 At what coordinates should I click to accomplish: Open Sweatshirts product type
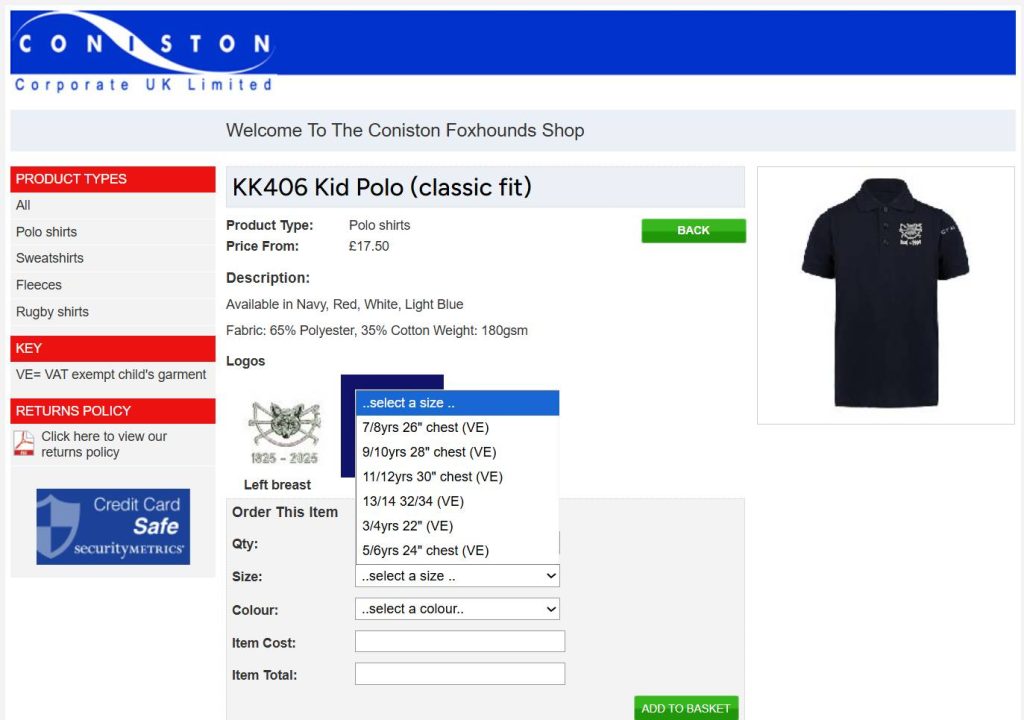[50, 258]
